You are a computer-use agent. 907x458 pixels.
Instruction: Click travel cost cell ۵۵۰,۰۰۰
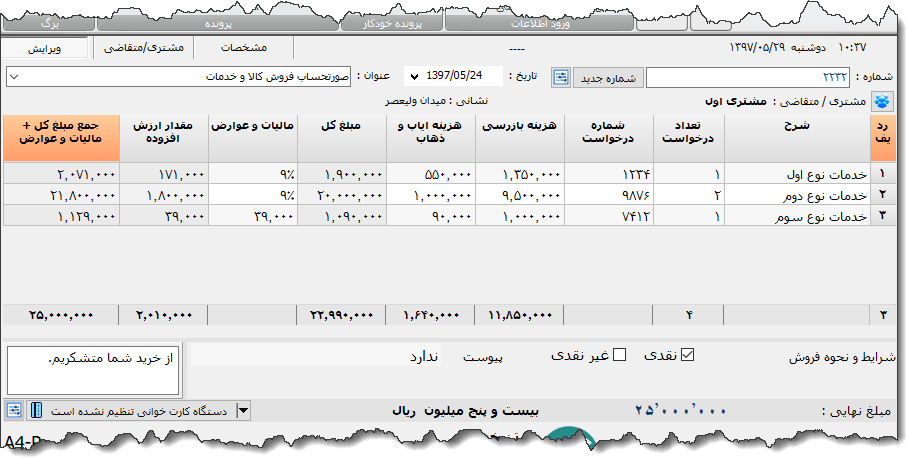(x=431, y=173)
